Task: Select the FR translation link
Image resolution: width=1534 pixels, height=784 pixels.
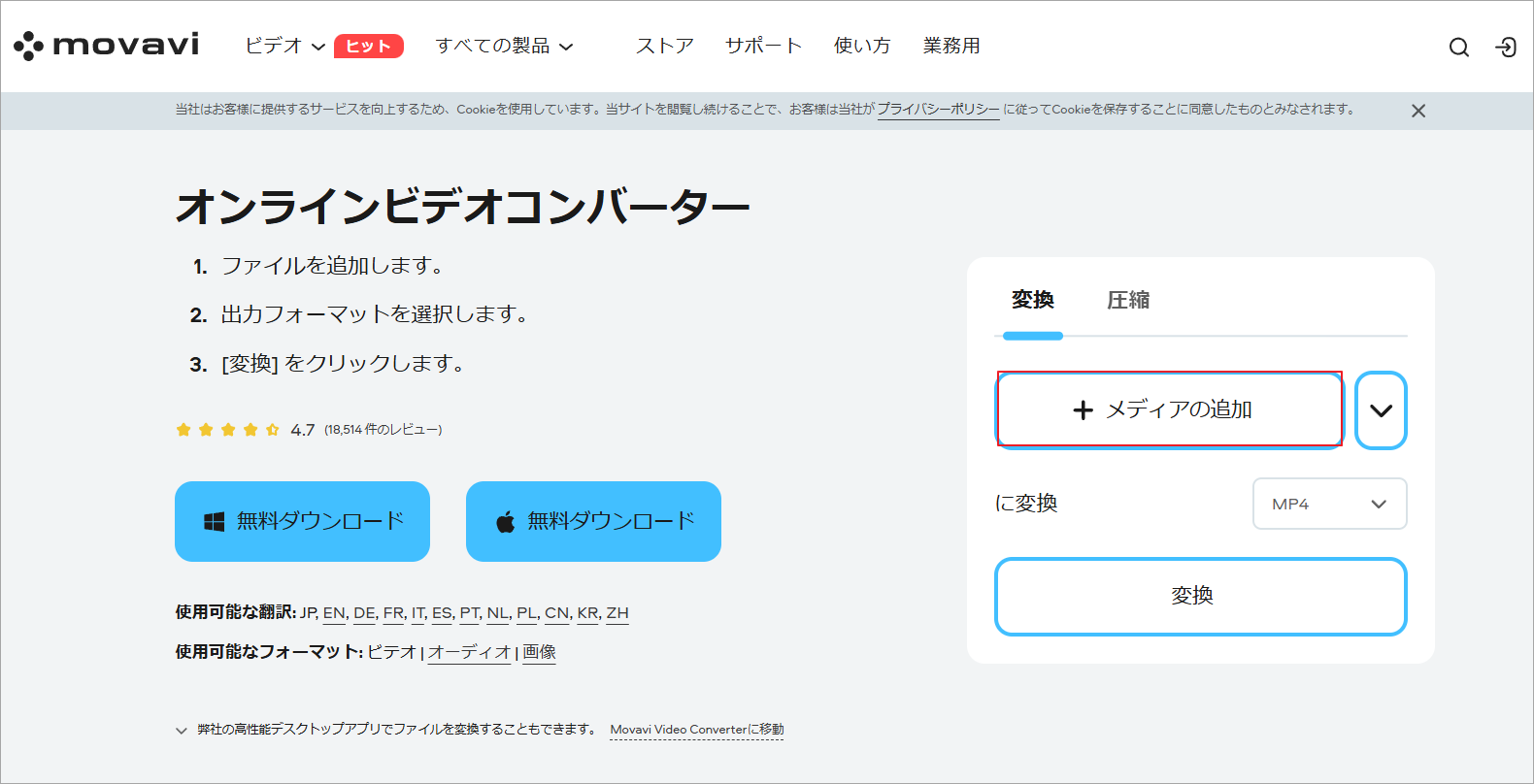Action: (393, 613)
